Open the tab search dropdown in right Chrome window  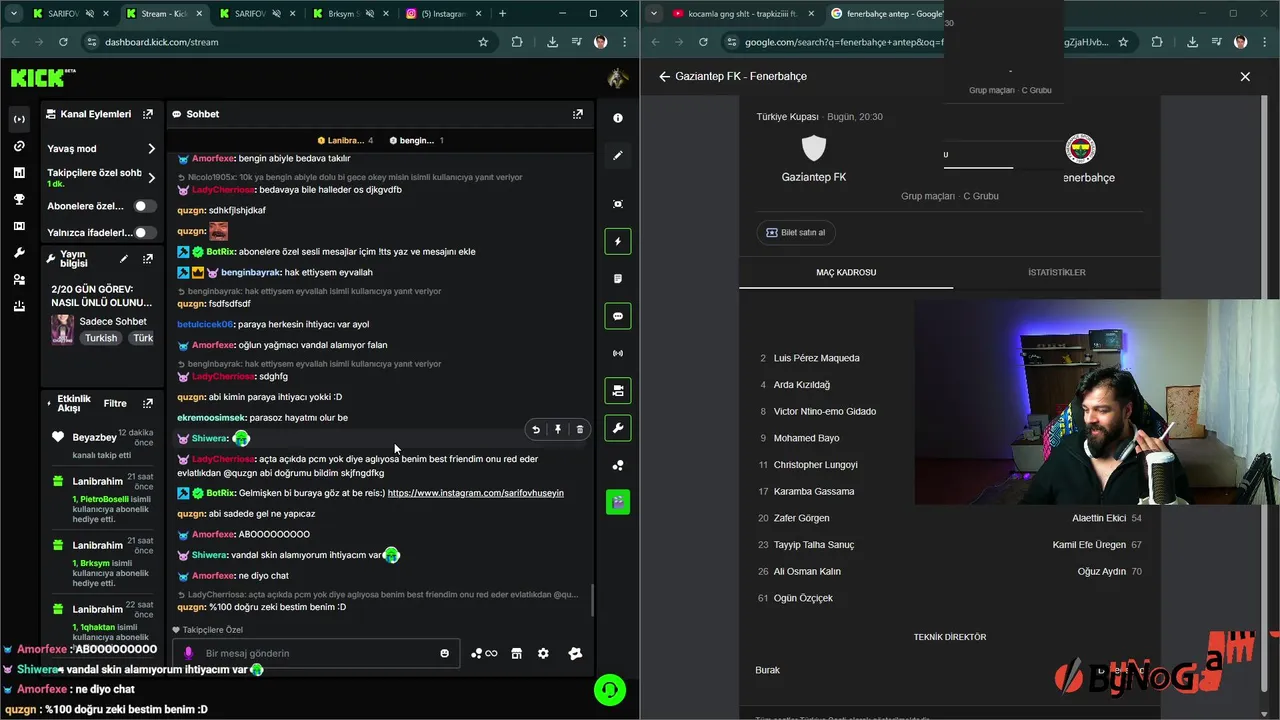654,13
